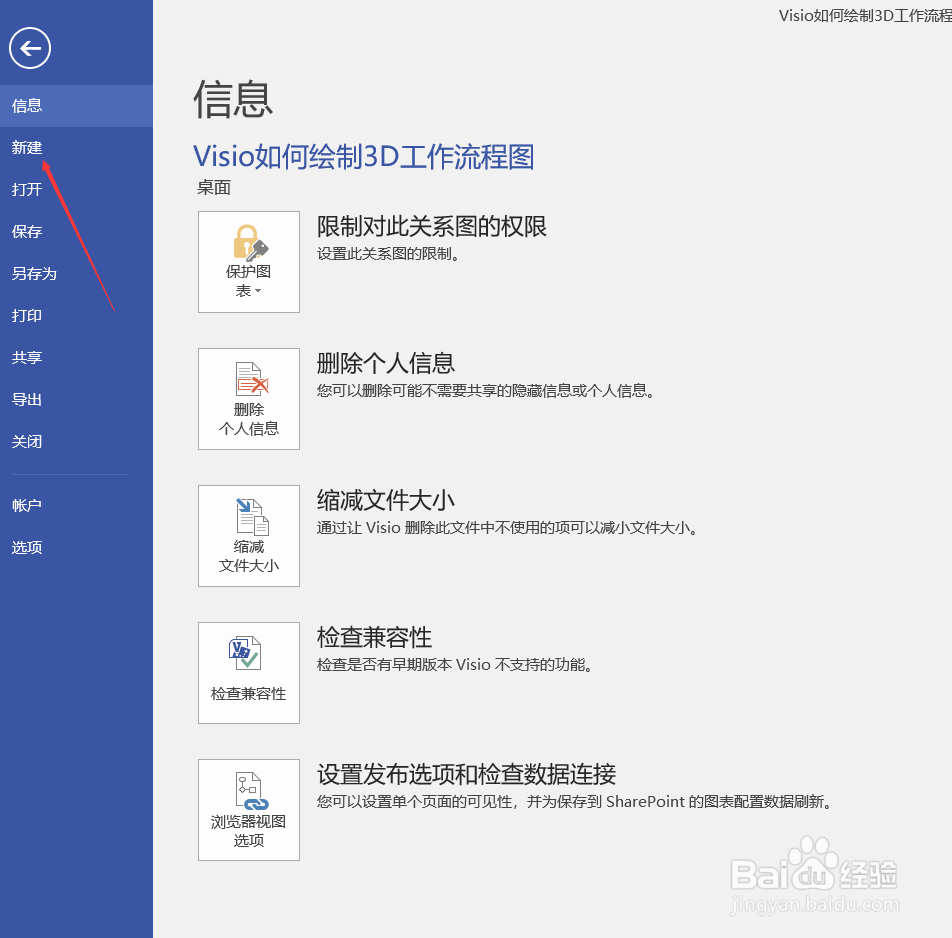Click the 桌面 location text
Screen dimensions: 952x938
[214, 188]
